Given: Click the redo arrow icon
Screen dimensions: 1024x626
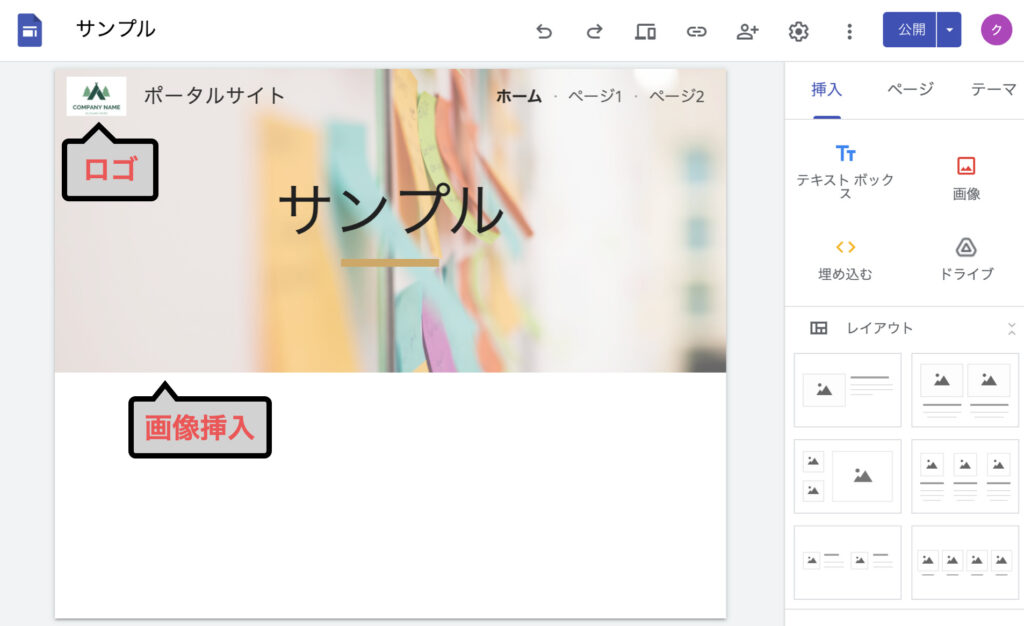Looking at the screenshot, I should pos(594,31).
